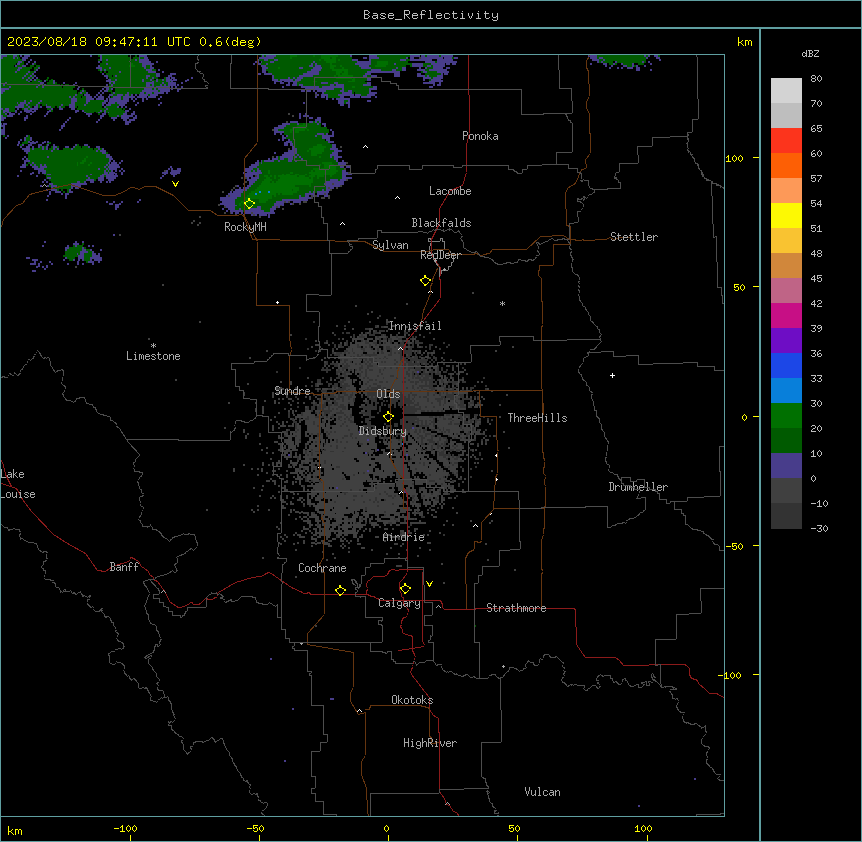Viewport: 862px width, 842px height.
Task: Select the bright yellow swatch between 54 and 51
Action: coord(786,215)
